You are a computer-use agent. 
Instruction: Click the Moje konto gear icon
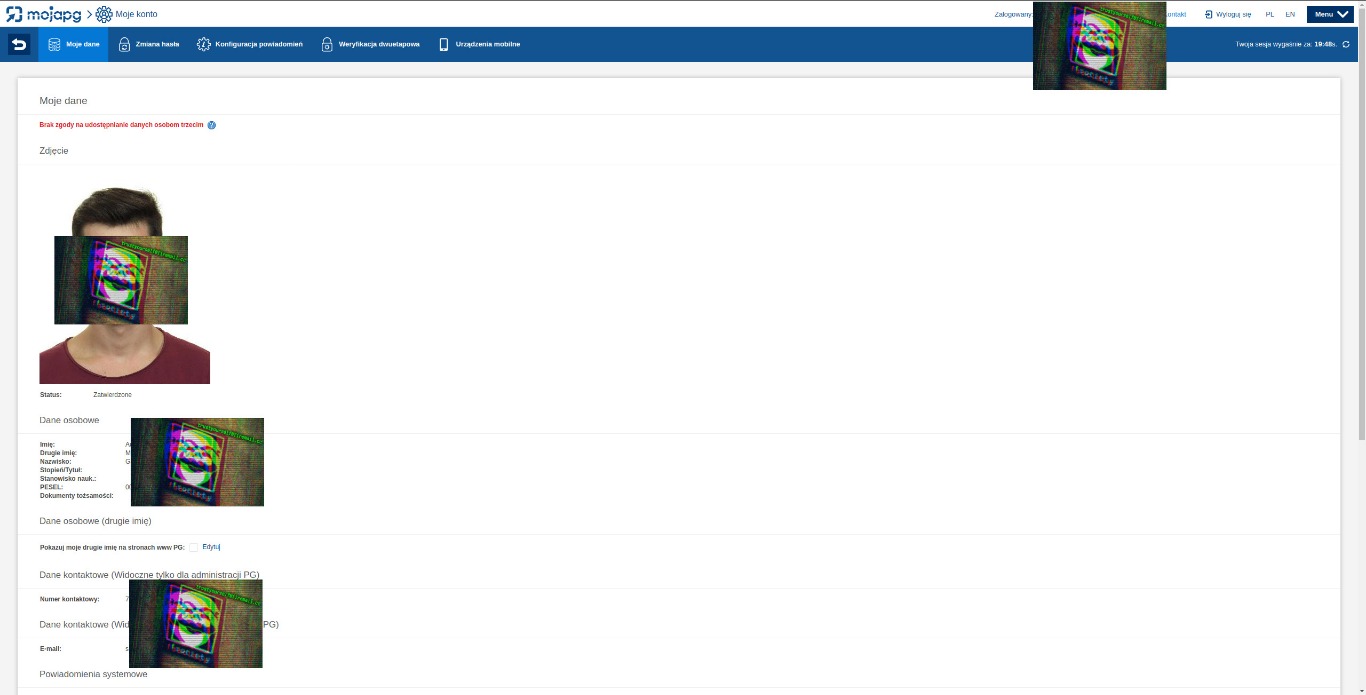pos(104,14)
